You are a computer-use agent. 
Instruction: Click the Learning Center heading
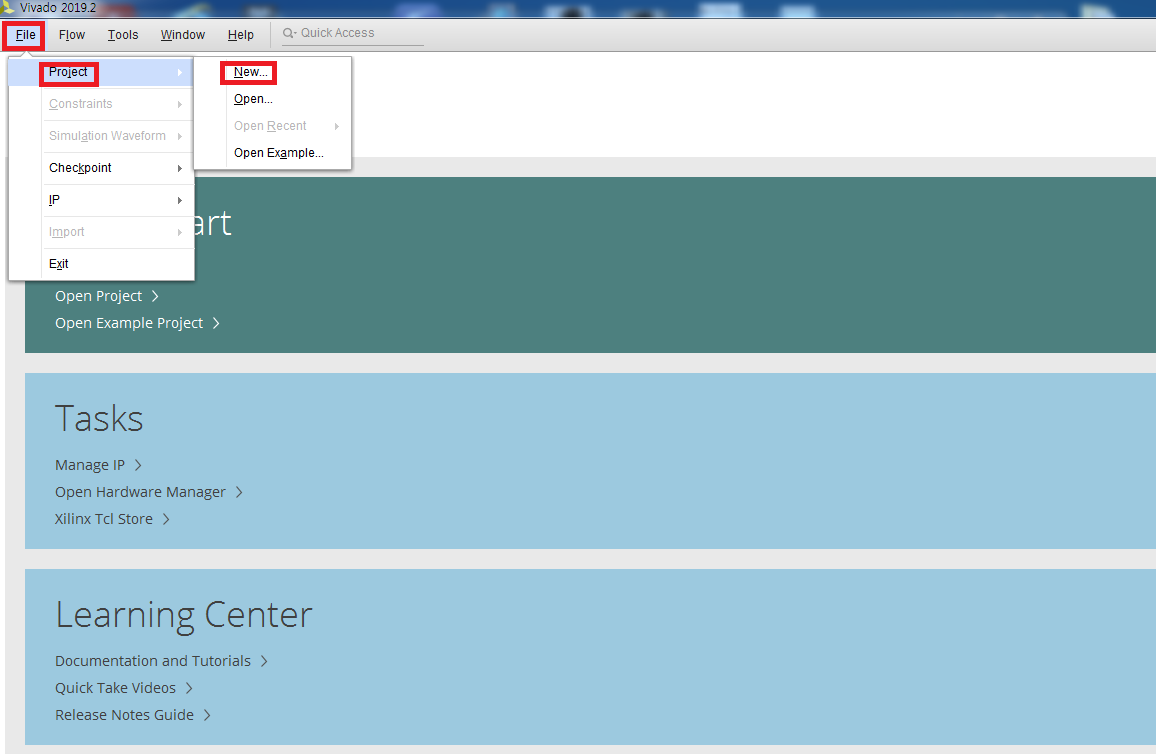(184, 615)
